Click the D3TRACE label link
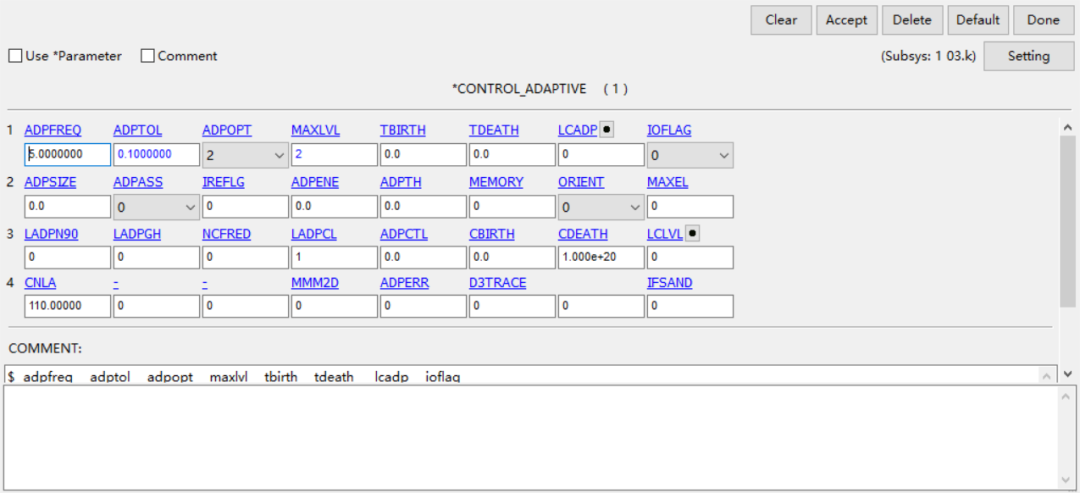Screen dimensions: 1080x493 coord(498,284)
